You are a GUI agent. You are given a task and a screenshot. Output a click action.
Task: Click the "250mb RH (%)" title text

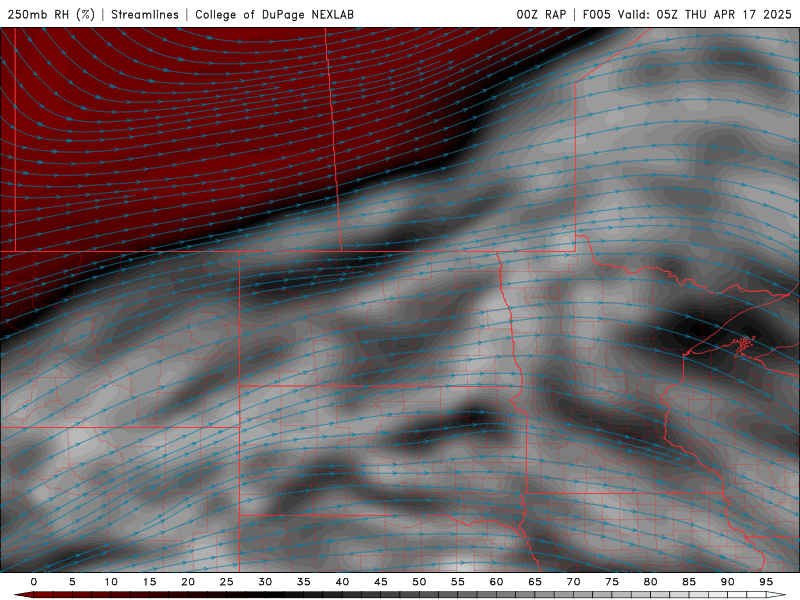click(x=51, y=14)
